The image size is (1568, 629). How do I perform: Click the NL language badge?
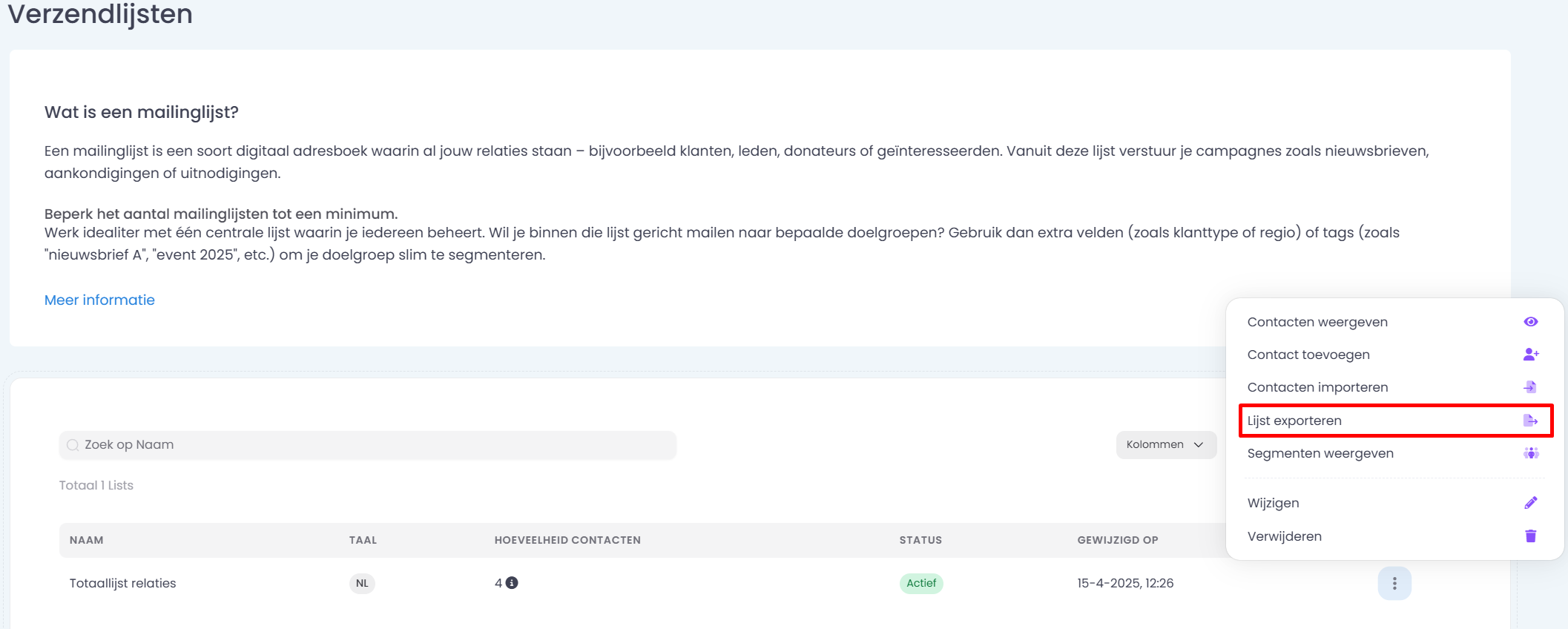[x=362, y=583]
